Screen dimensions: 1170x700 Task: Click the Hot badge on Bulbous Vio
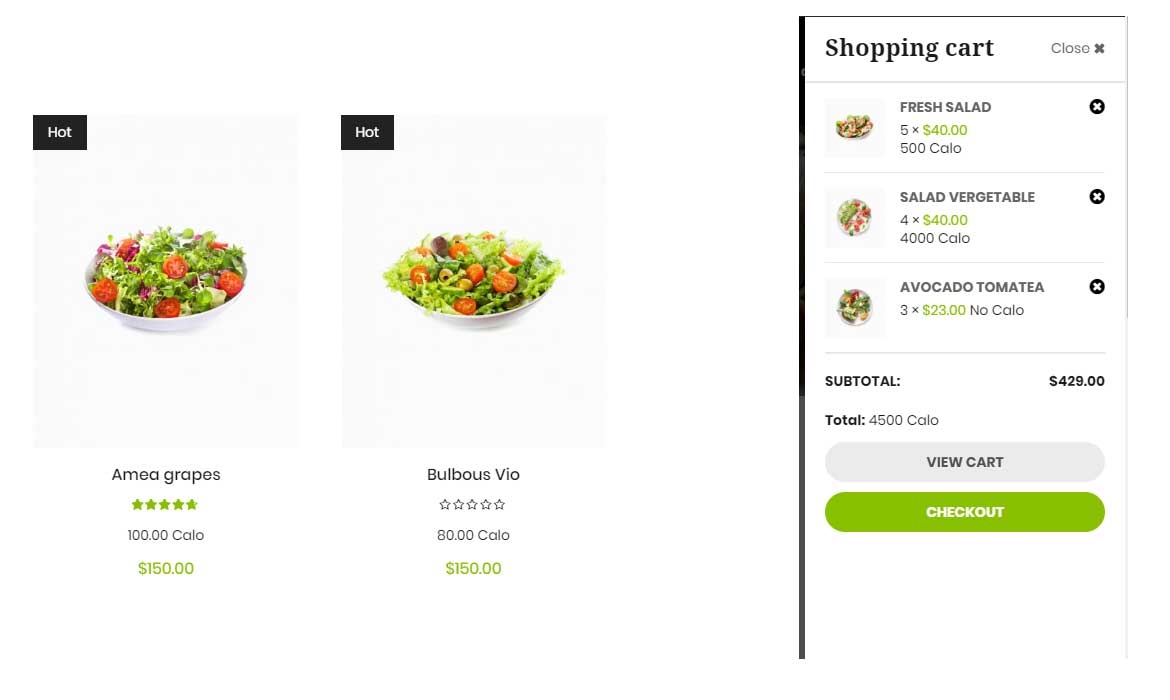pyautogui.click(x=367, y=132)
